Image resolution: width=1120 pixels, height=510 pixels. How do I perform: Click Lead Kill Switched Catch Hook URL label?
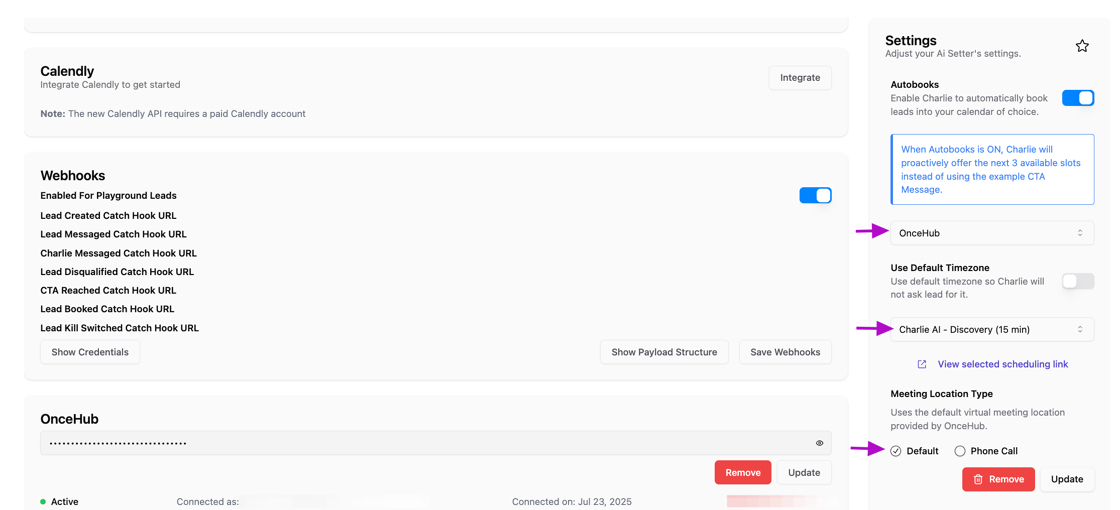coord(120,328)
